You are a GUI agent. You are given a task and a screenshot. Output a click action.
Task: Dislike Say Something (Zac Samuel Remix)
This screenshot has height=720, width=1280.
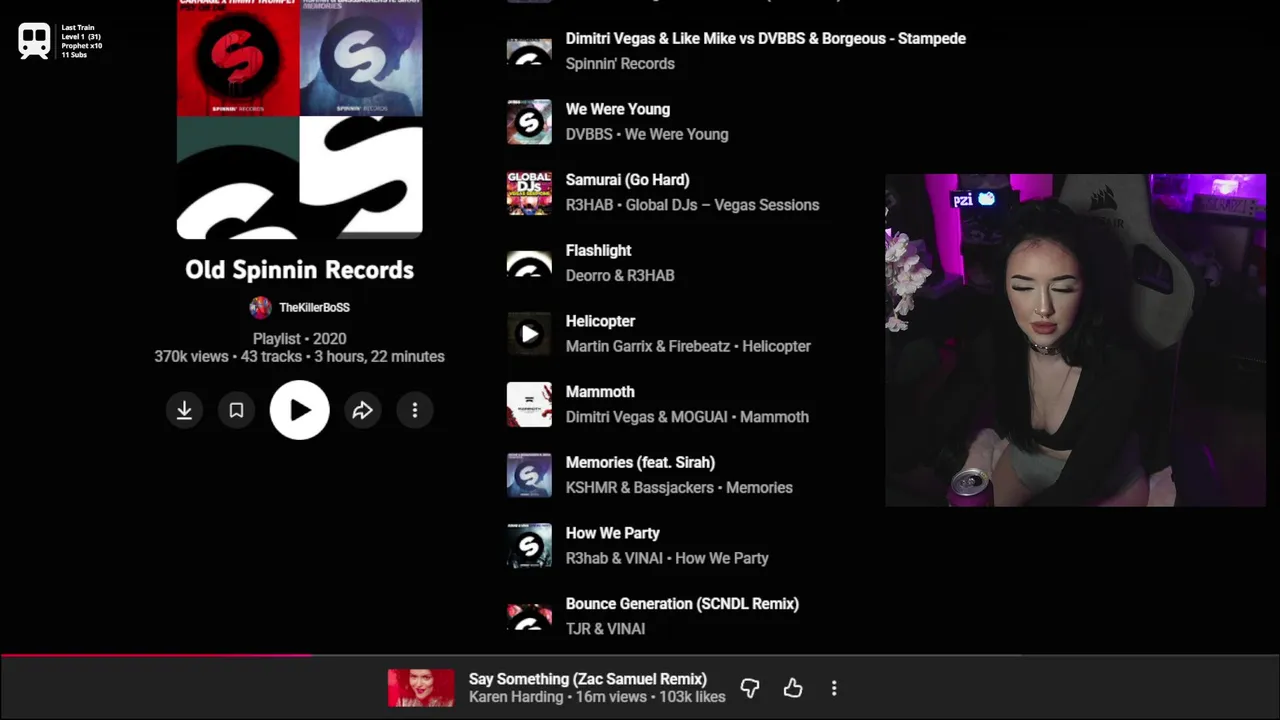[x=750, y=688]
